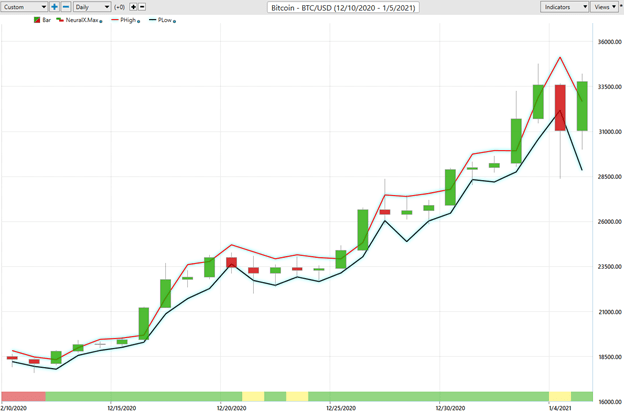Toggle the PLow dark line legend entry
The width and height of the screenshot is (624, 416).
tap(162, 20)
